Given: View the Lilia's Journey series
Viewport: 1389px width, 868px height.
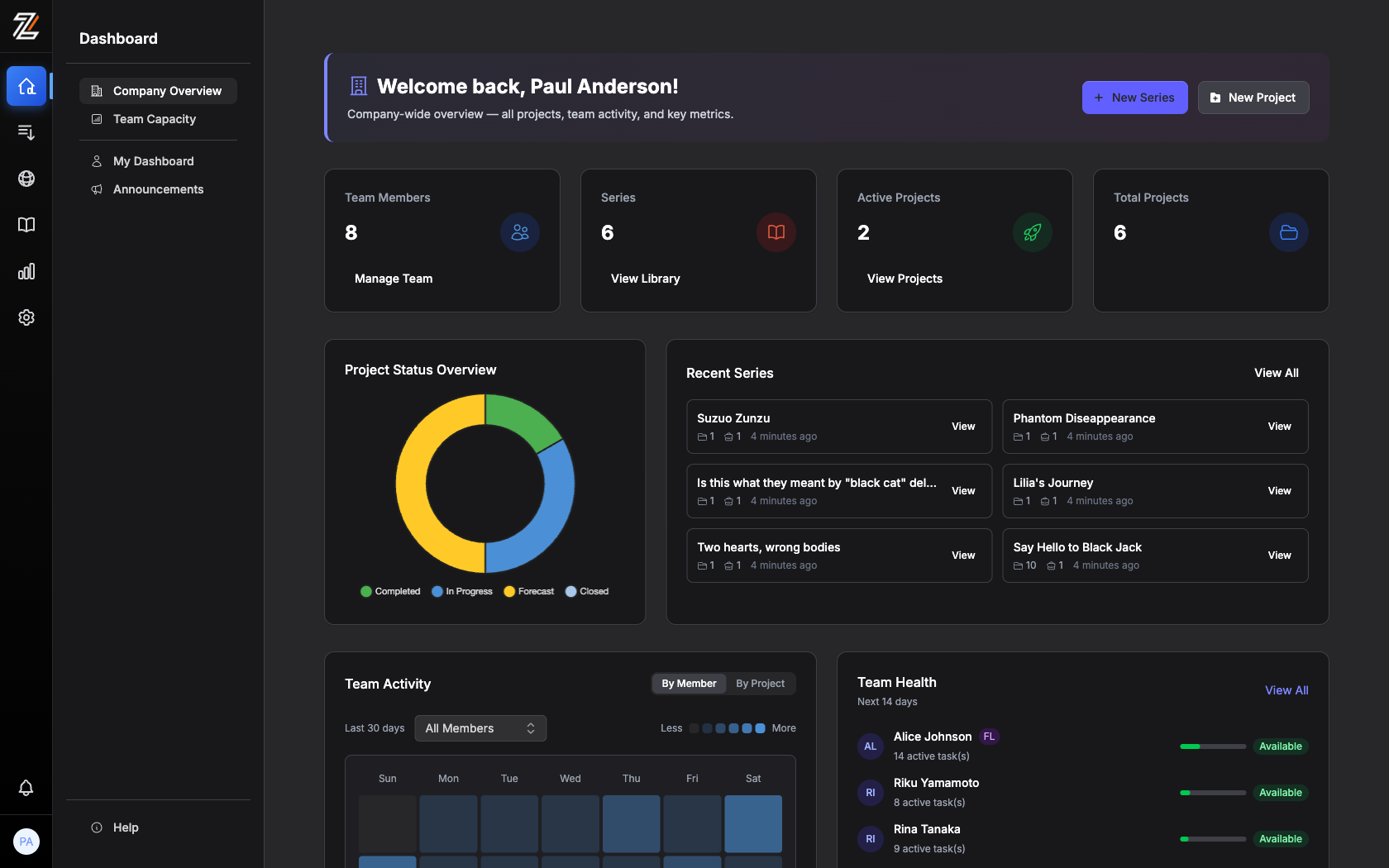Looking at the screenshot, I should 1279,491.
